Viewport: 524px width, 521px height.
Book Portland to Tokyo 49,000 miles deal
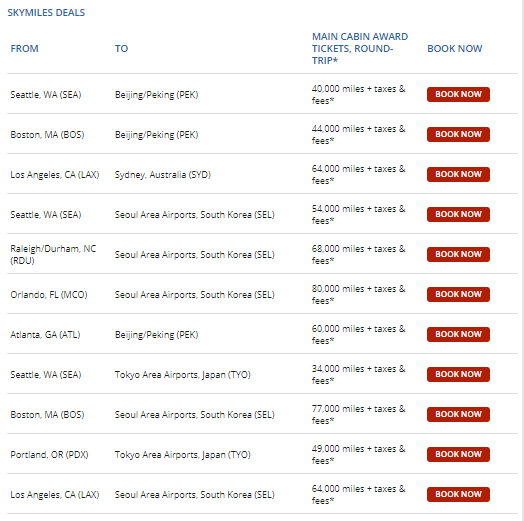click(x=458, y=454)
